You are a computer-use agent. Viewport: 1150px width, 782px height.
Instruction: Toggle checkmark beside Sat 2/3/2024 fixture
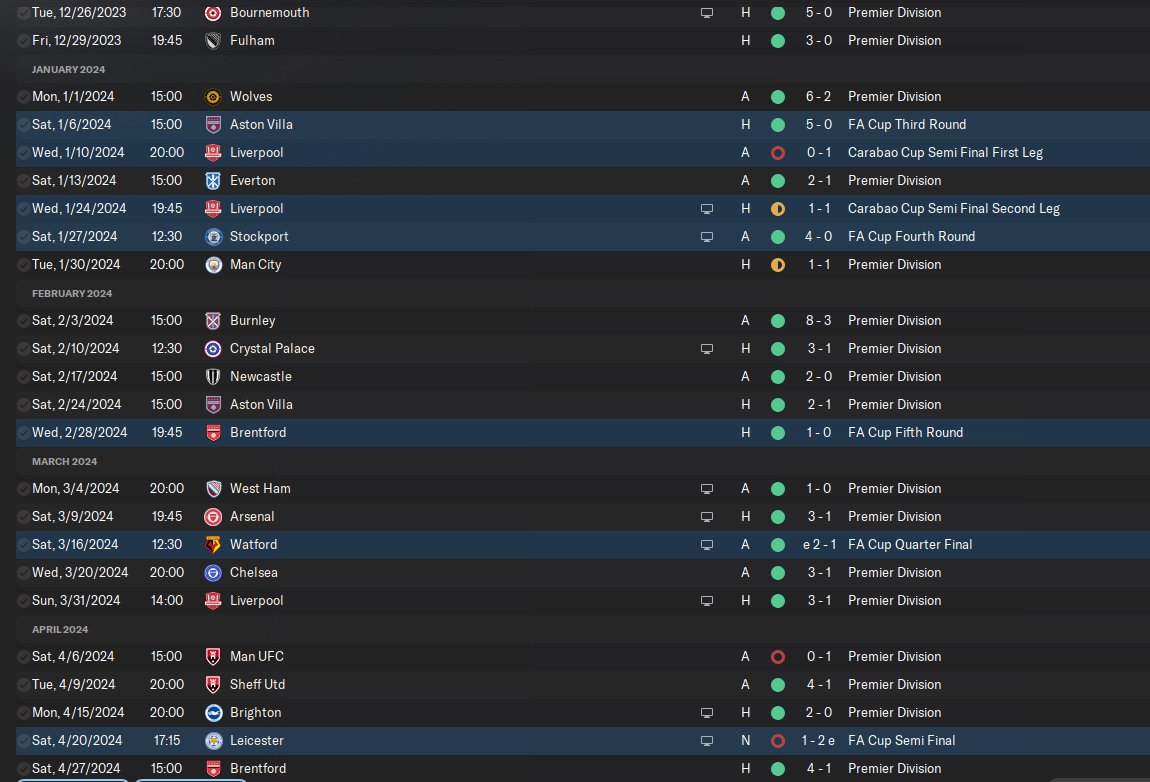point(23,321)
